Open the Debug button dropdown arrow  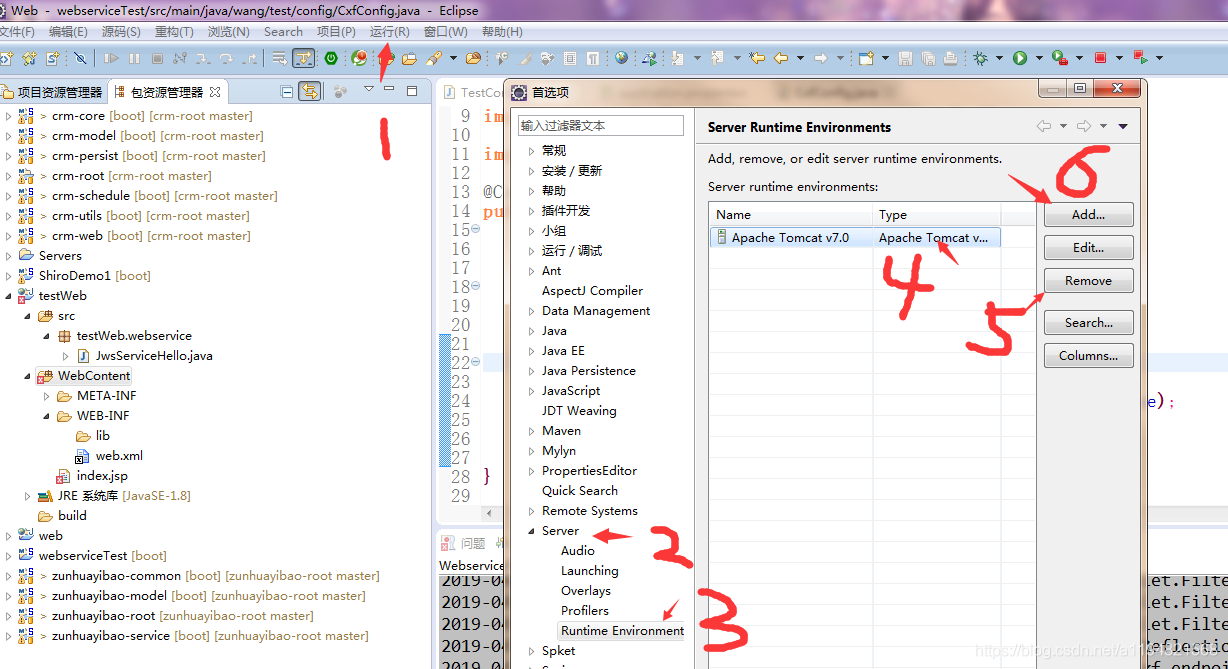[998, 58]
